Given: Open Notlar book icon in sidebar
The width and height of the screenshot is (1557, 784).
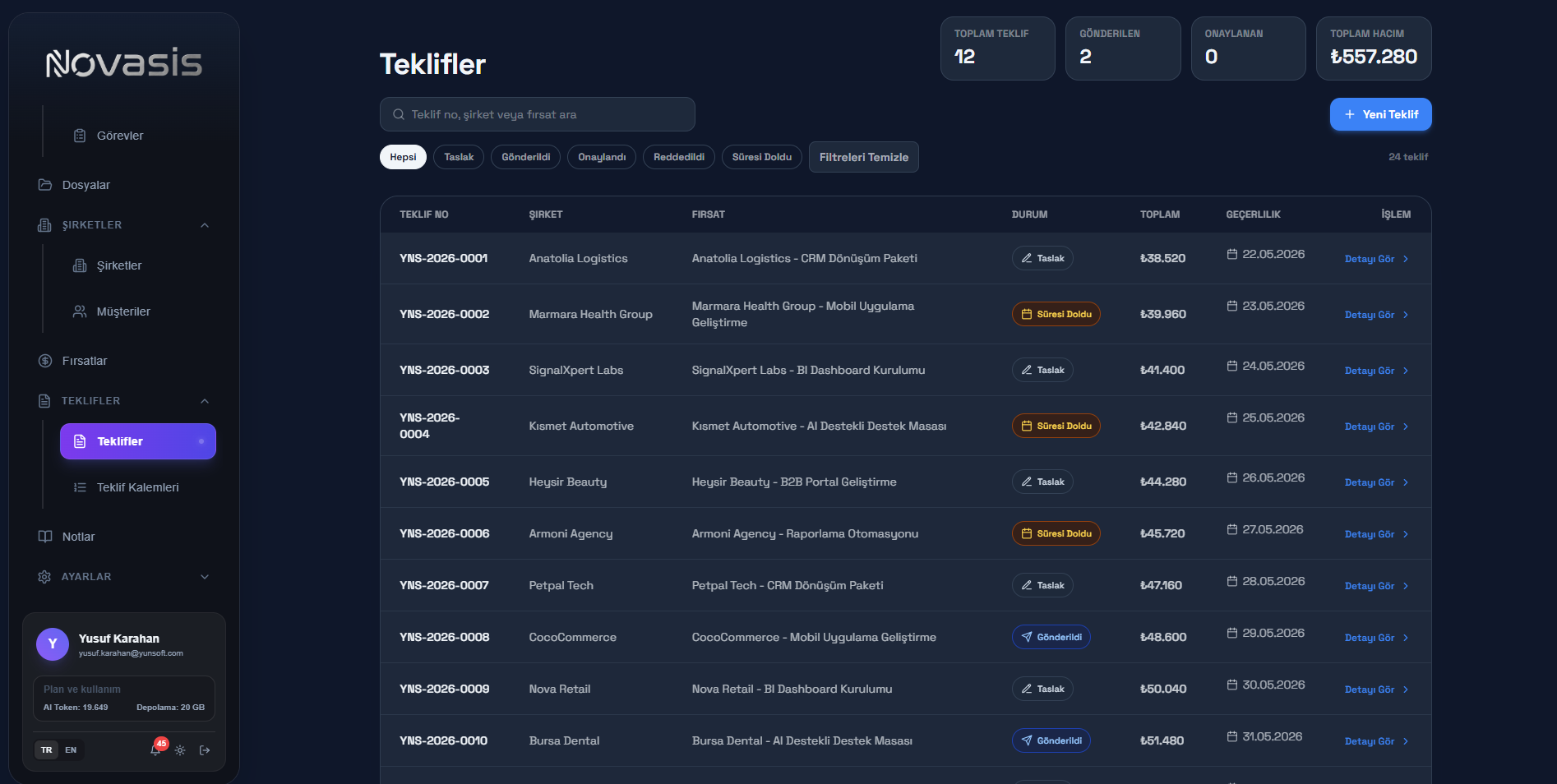Looking at the screenshot, I should click(45, 537).
